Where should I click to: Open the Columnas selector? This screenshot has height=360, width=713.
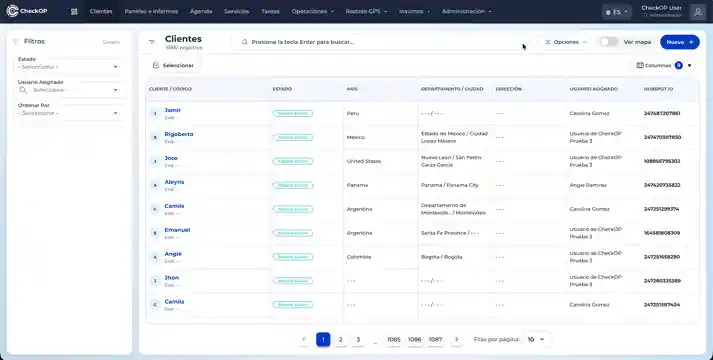[x=664, y=65]
